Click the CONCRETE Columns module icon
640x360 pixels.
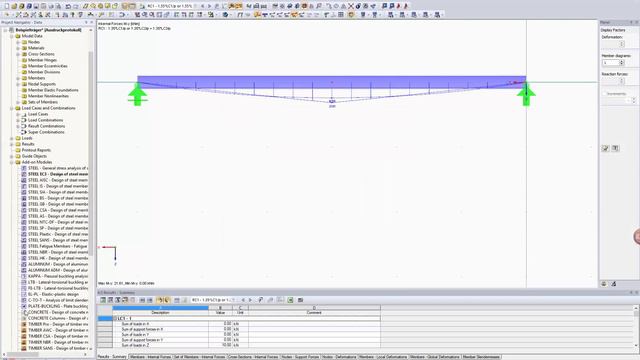[x=24, y=318]
